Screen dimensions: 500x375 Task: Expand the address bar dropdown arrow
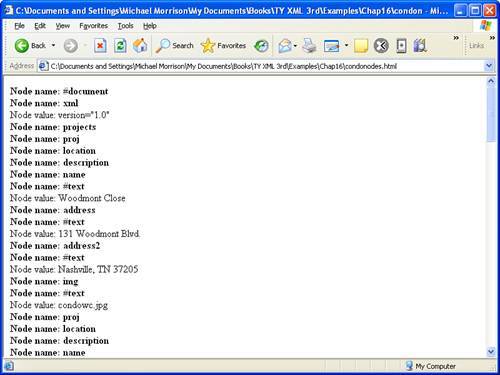click(489, 66)
